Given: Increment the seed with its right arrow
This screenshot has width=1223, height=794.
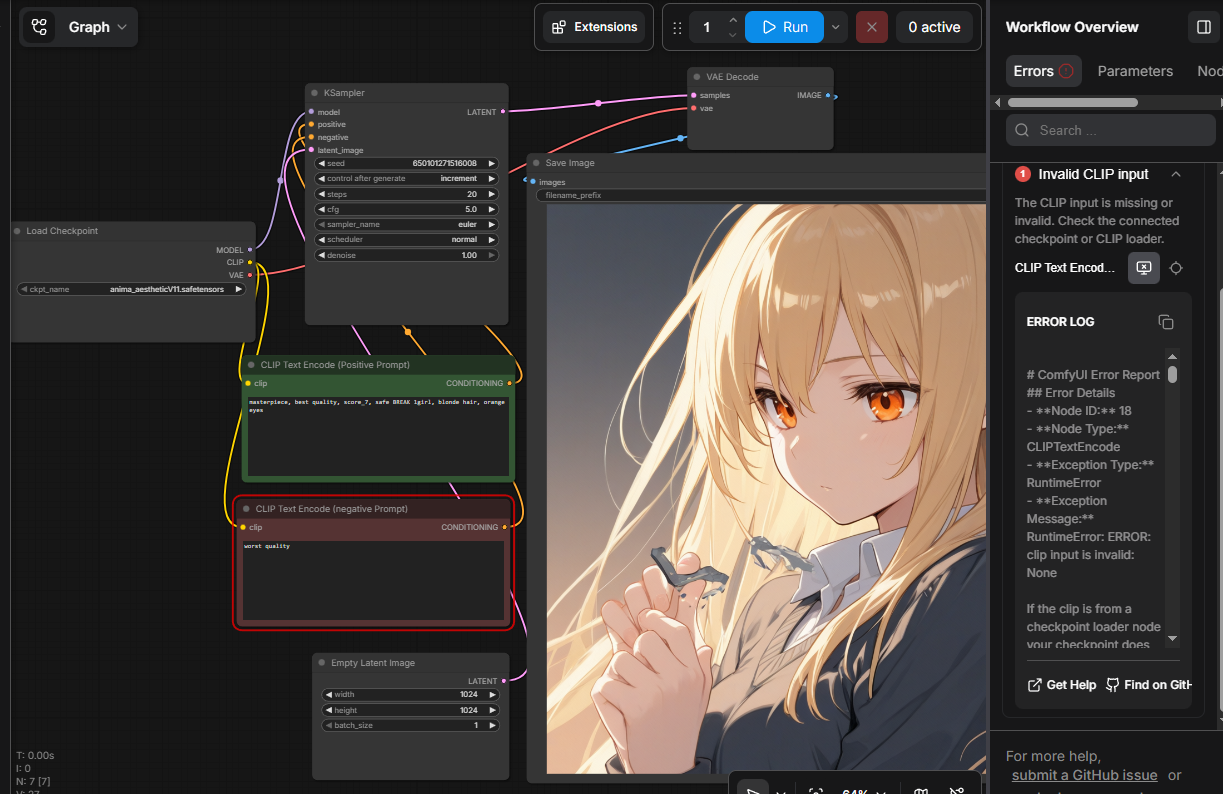Looking at the screenshot, I should click(491, 163).
